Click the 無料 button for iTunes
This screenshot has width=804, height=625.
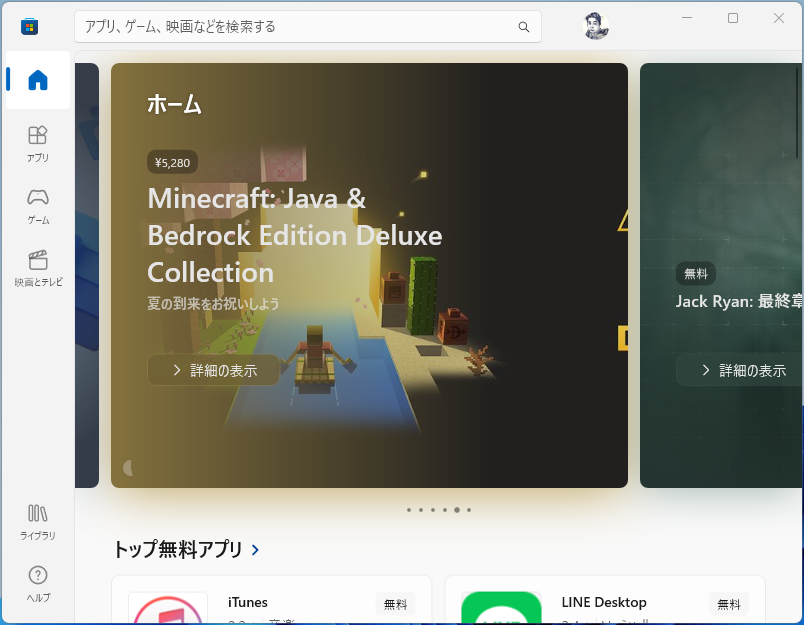[395, 604]
